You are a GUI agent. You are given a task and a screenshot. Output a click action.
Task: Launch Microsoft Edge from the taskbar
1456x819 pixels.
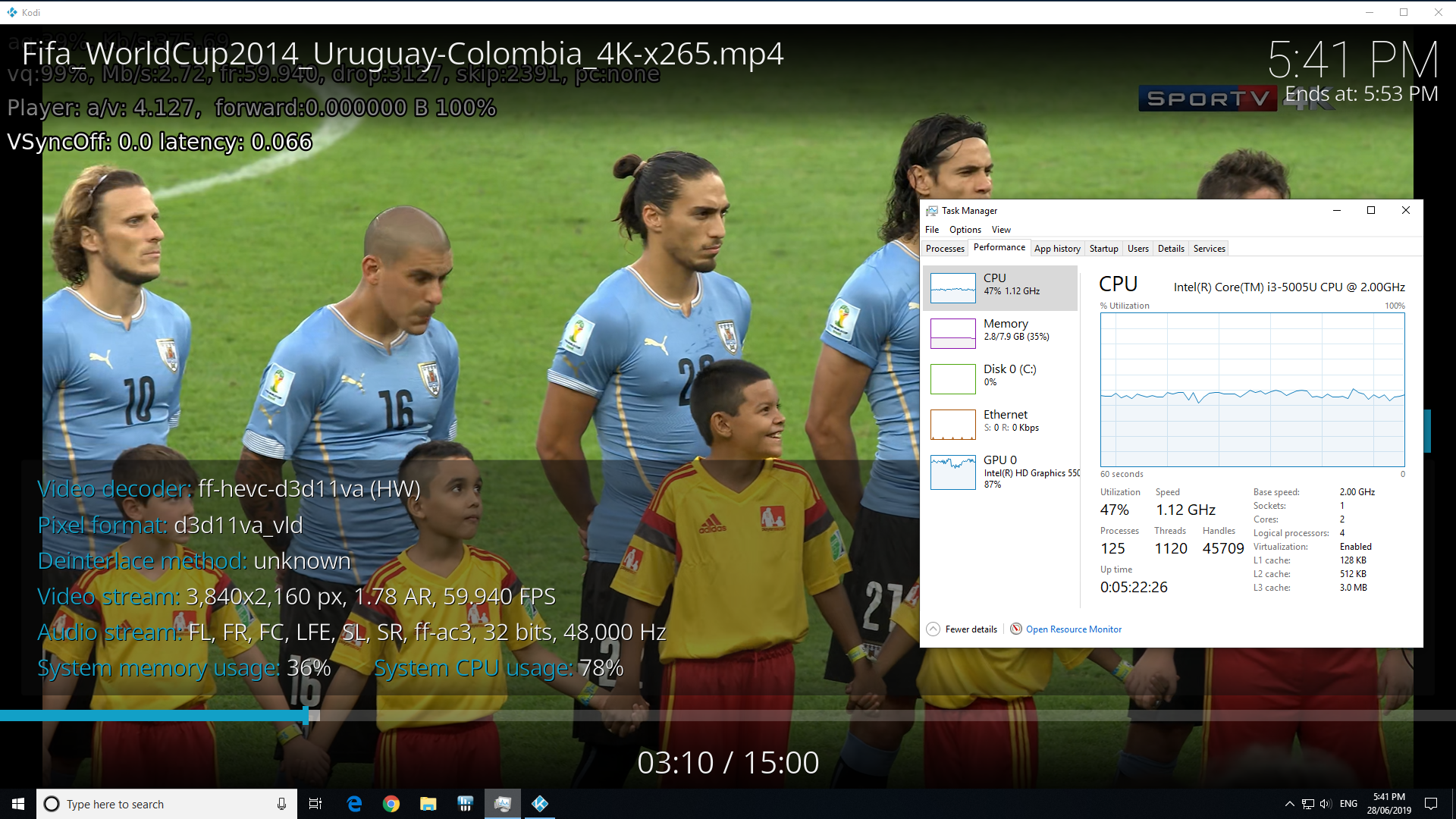tap(354, 804)
